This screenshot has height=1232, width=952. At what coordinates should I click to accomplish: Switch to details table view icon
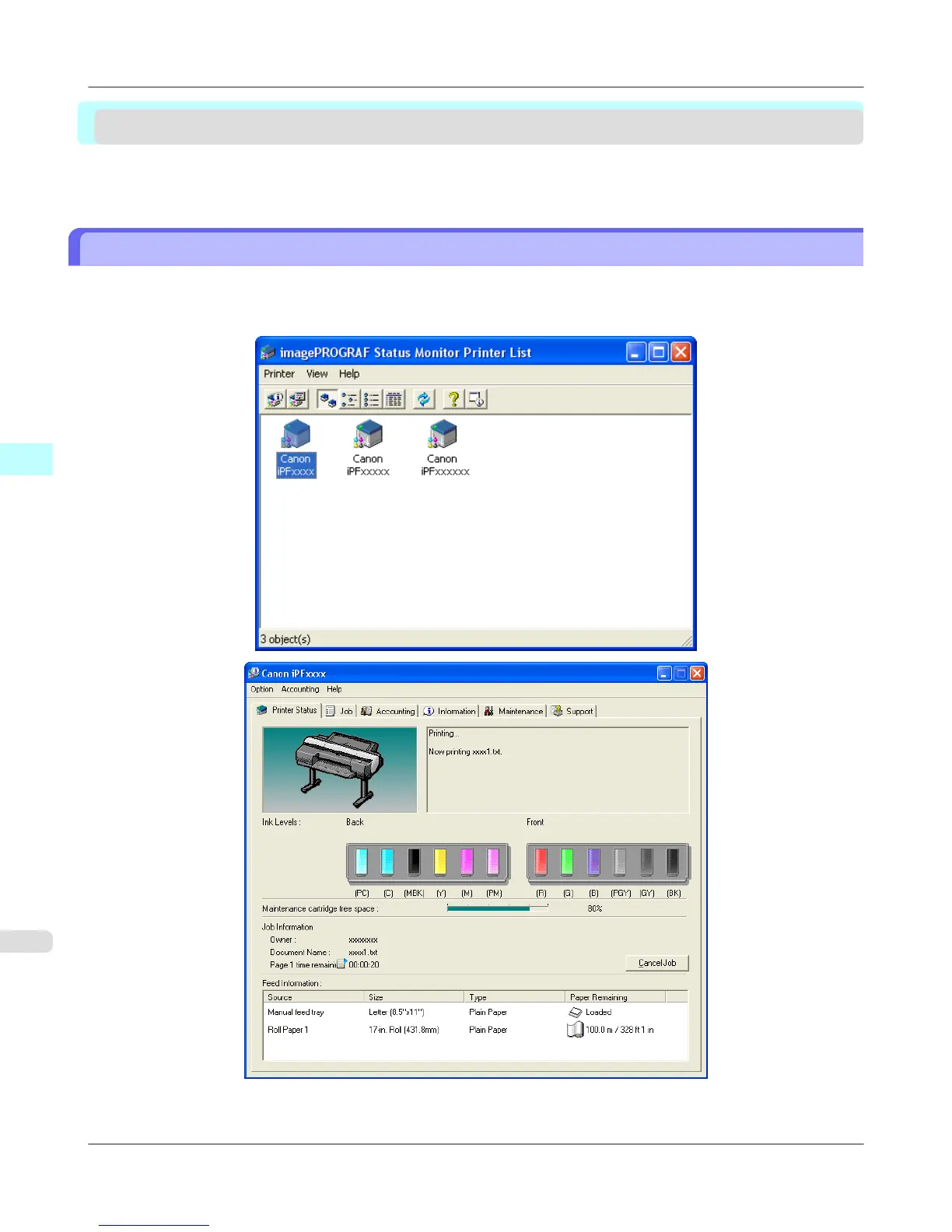pos(394,399)
